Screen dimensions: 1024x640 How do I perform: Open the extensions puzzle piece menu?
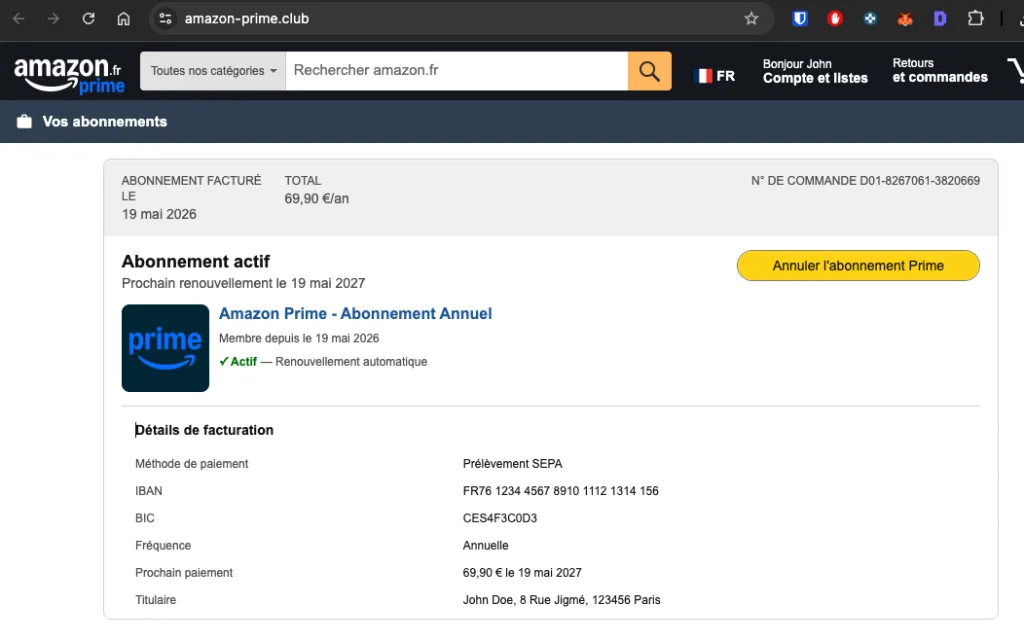tap(975, 18)
